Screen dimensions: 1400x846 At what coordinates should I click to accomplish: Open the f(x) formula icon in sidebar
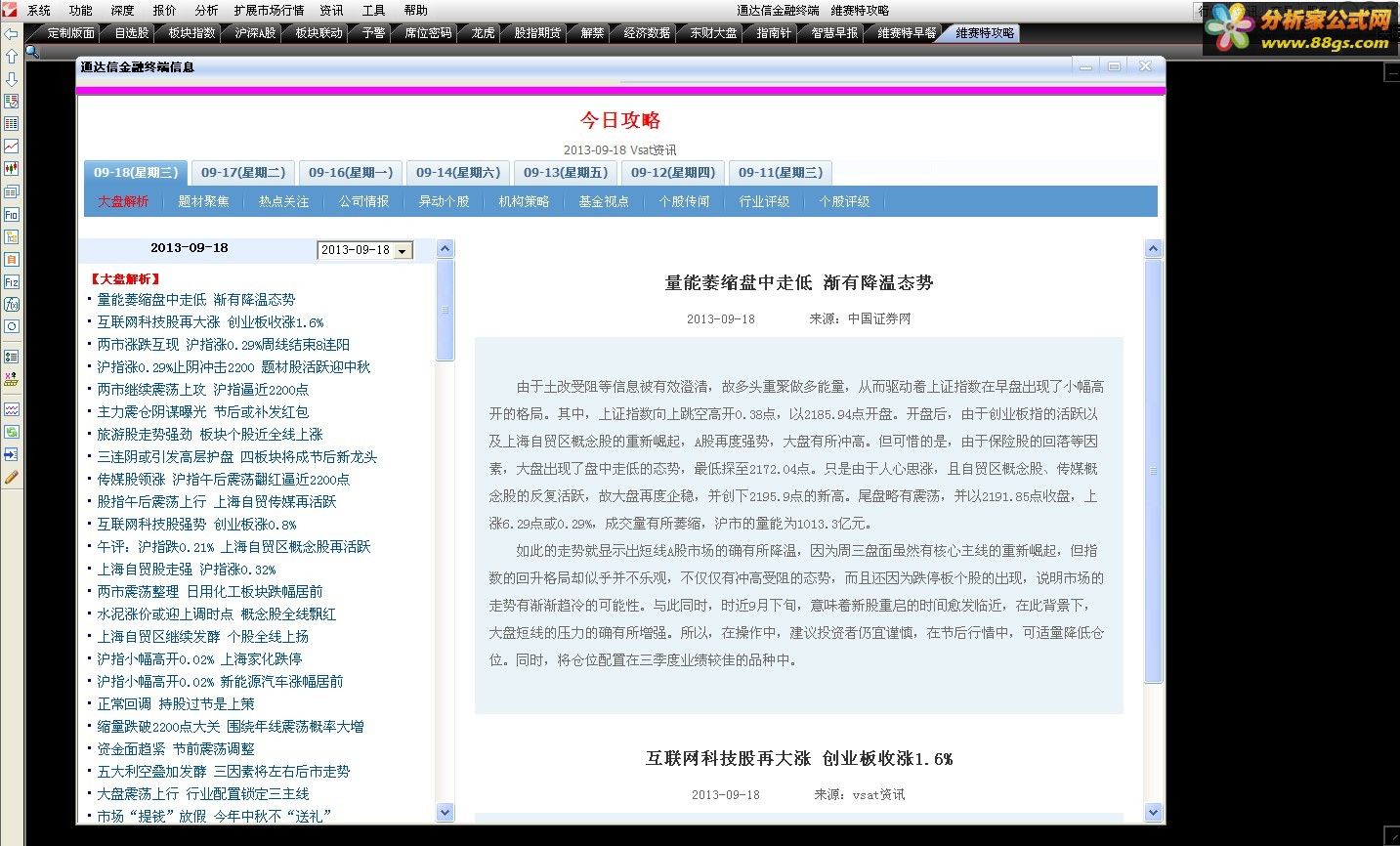tap(12, 304)
